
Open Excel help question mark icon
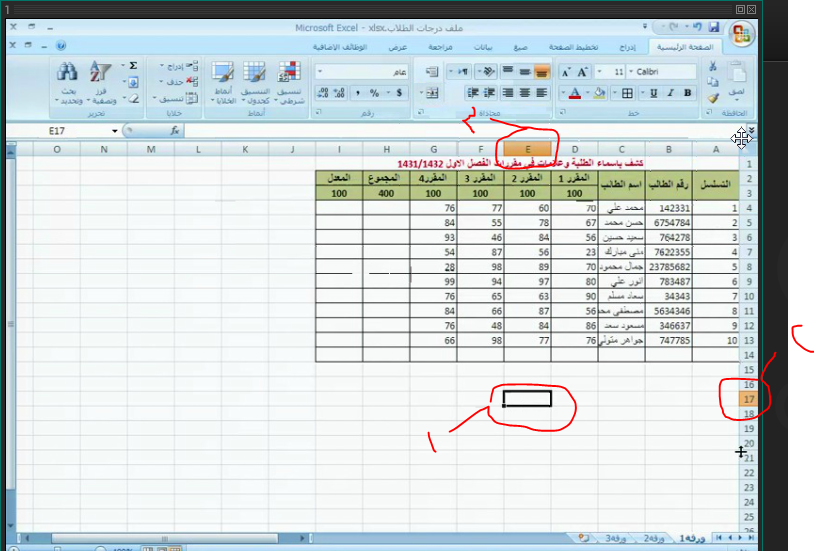[61, 46]
